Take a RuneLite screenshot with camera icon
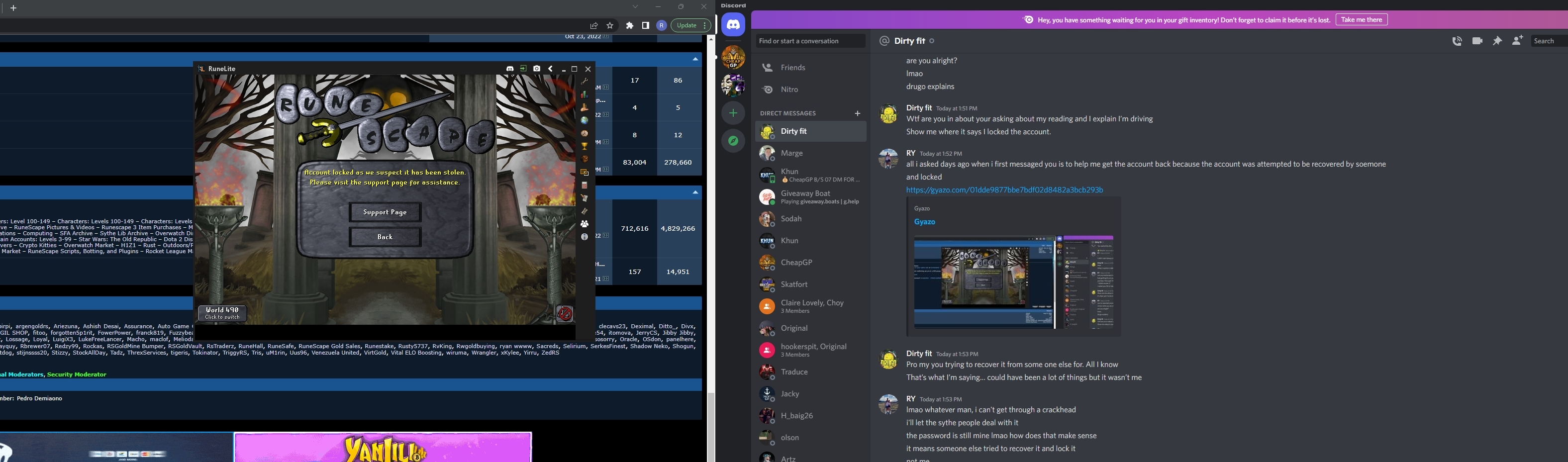Image resolution: width=1568 pixels, height=462 pixels. click(537, 69)
